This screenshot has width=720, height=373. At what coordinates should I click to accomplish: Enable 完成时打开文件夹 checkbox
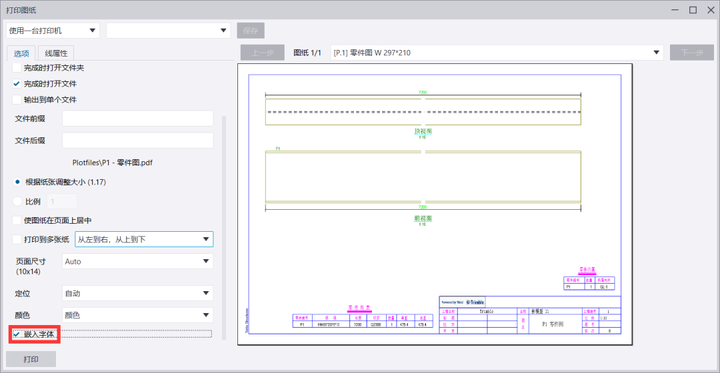coord(17,68)
